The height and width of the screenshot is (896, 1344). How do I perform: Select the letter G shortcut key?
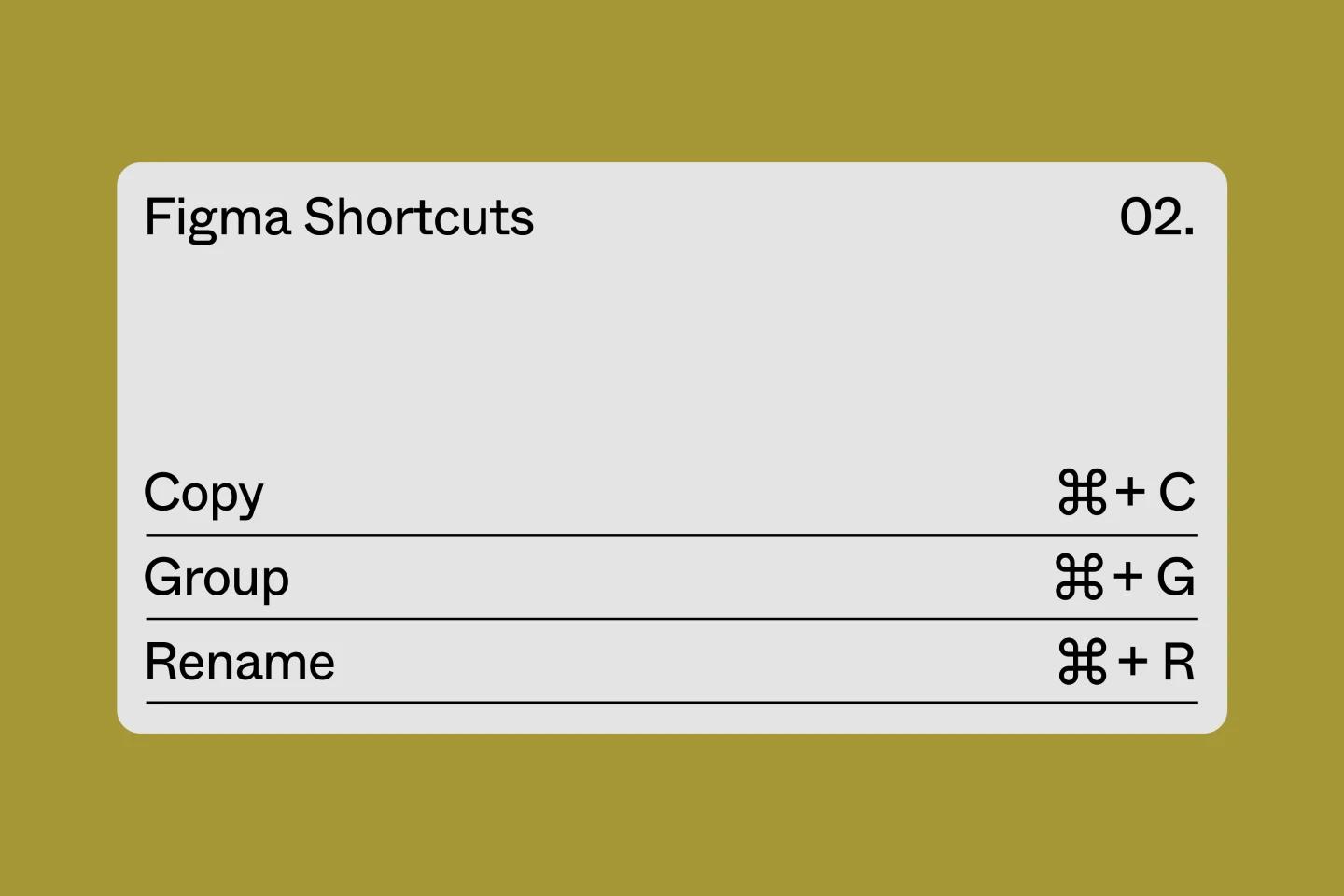coord(1176,577)
